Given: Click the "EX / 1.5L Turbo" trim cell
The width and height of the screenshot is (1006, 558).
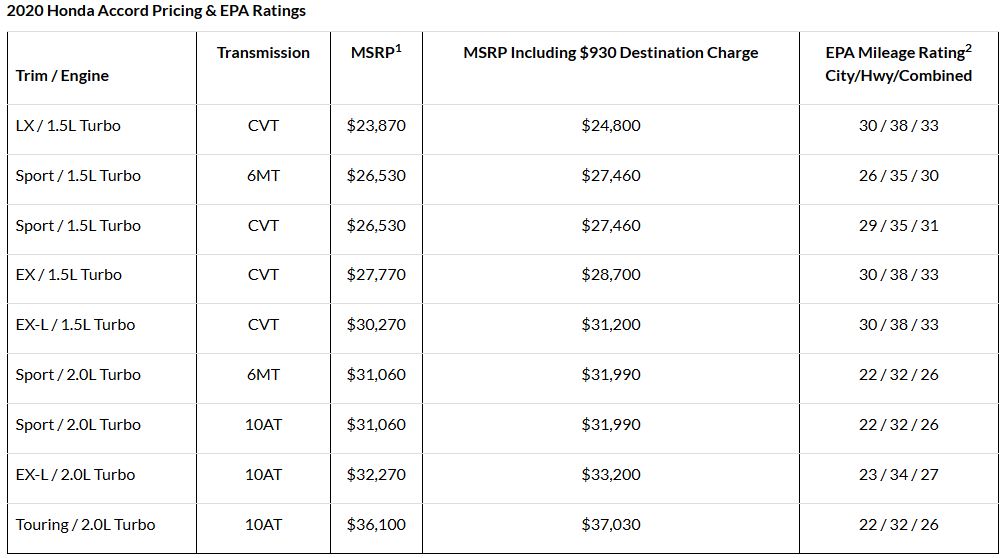Looking at the screenshot, I should (68, 275).
